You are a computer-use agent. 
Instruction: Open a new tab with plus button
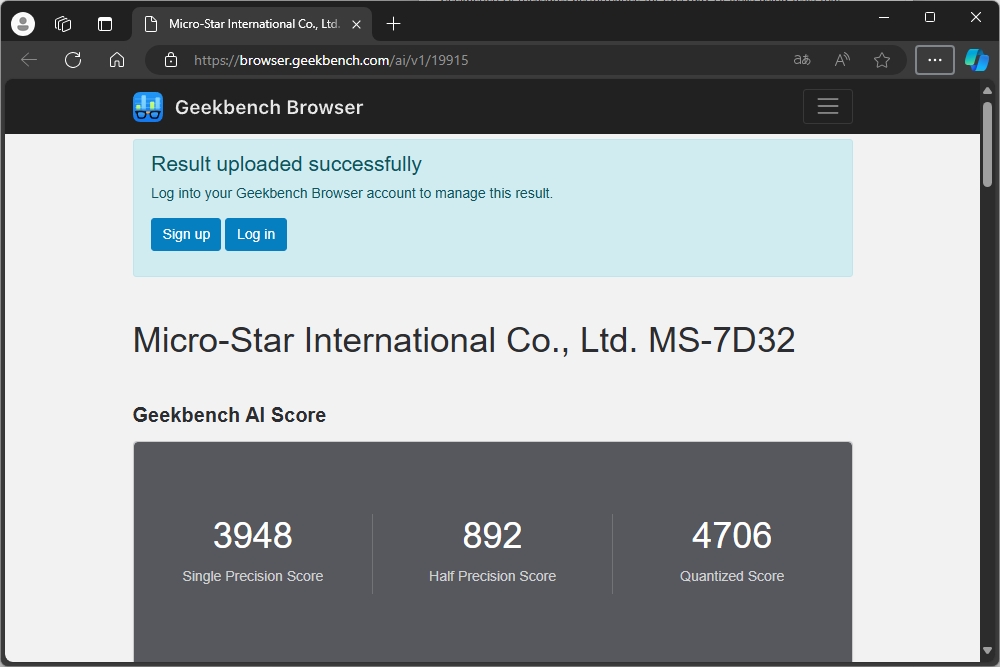click(x=393, y=24)
